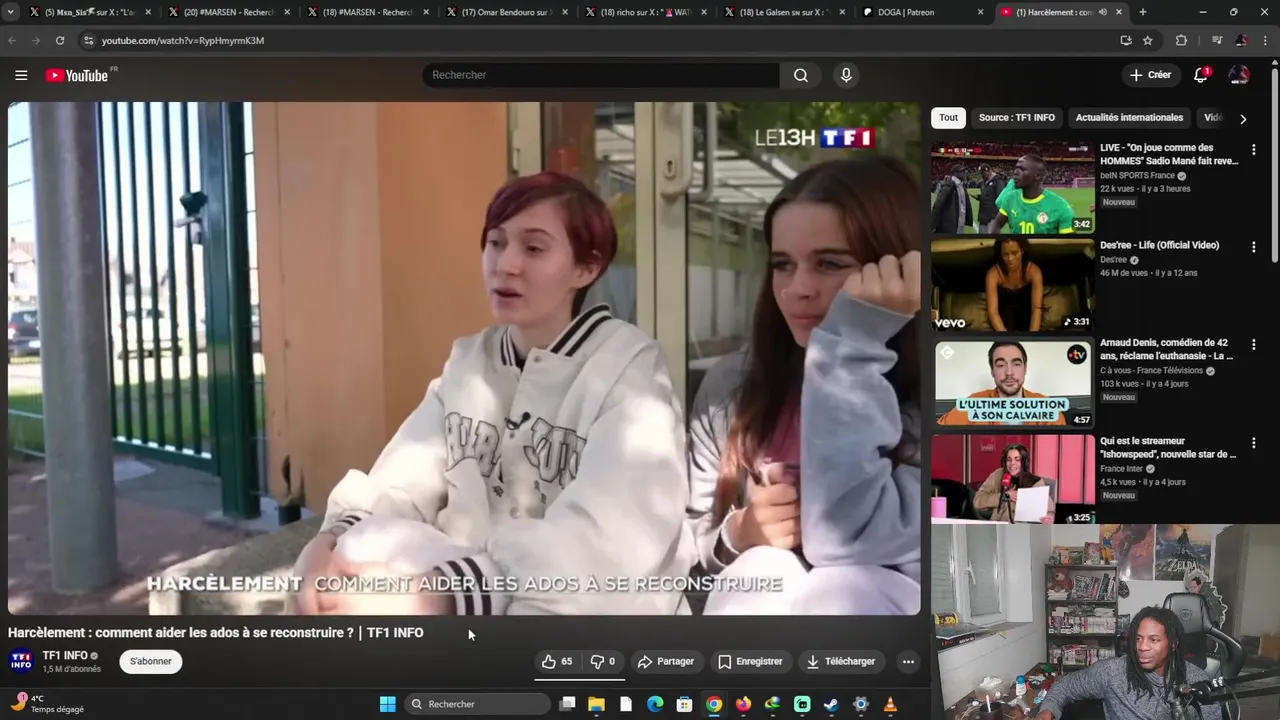
Task: Reload the page
Action: click(60, 40)
